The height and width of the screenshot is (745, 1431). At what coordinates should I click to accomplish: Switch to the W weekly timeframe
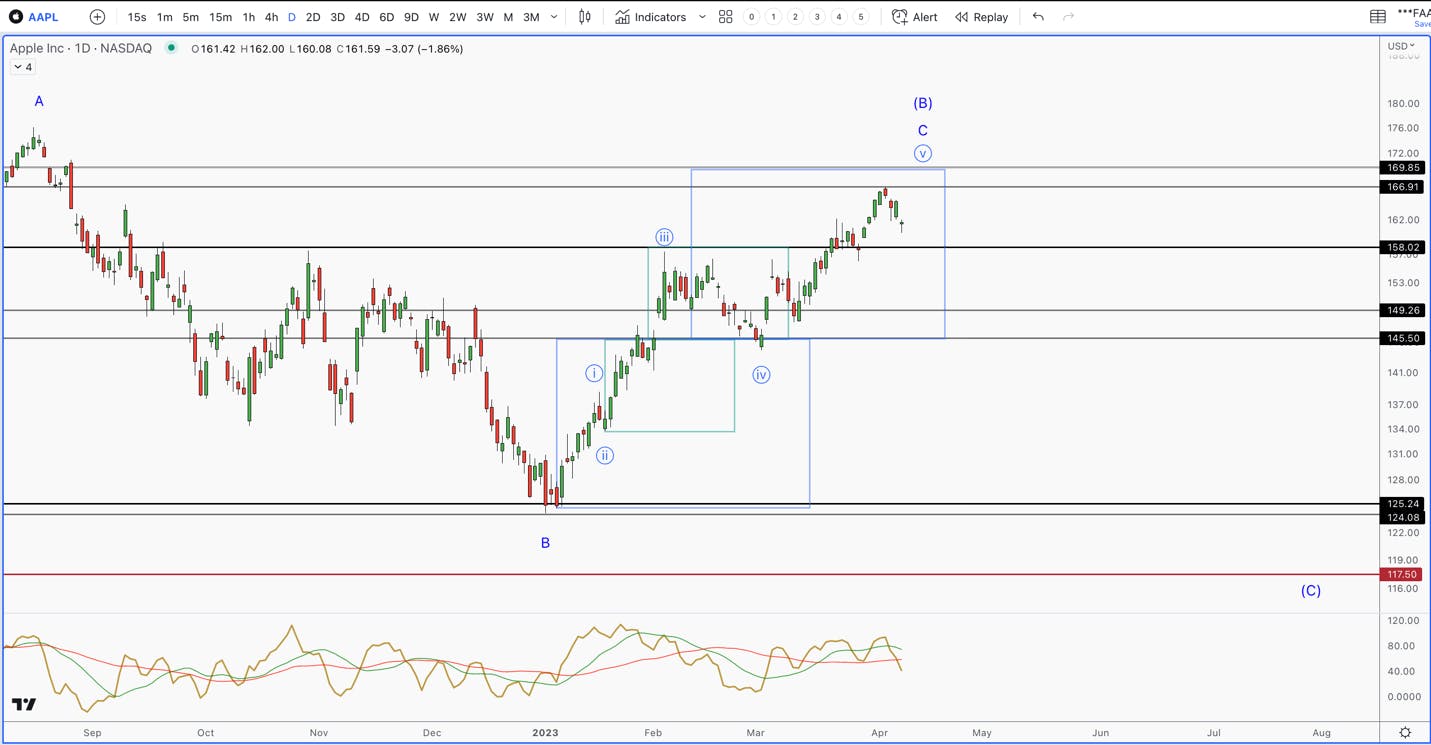click(x=434, y=17)
